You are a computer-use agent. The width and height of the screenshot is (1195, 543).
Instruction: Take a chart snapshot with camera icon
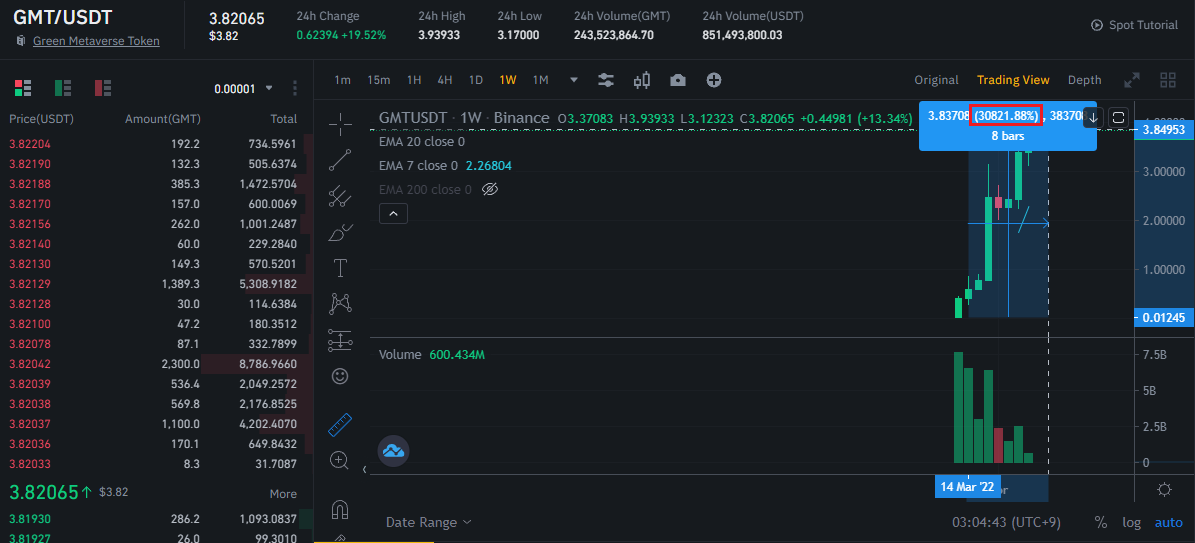point(678,80)
